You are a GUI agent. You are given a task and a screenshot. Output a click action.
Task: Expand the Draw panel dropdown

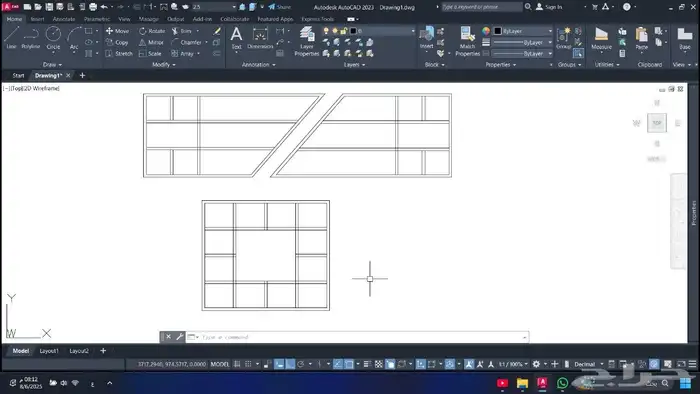coord(52,65)
